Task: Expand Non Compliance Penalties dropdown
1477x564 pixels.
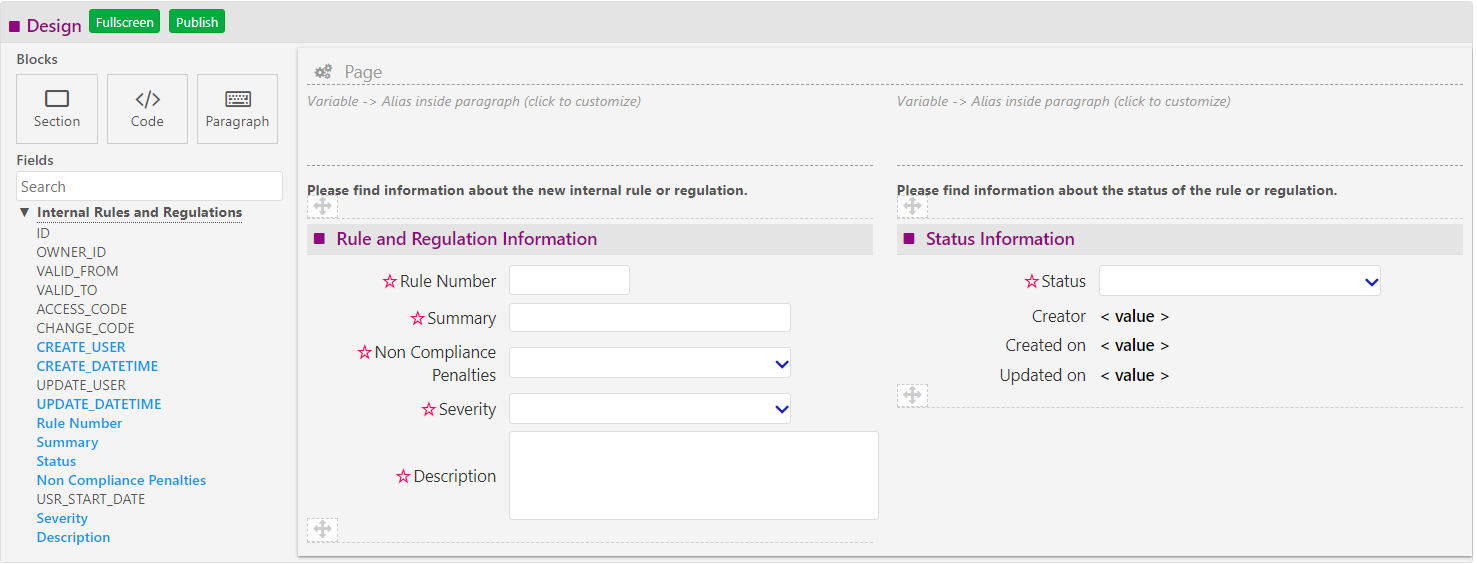Action: point(649,363)
